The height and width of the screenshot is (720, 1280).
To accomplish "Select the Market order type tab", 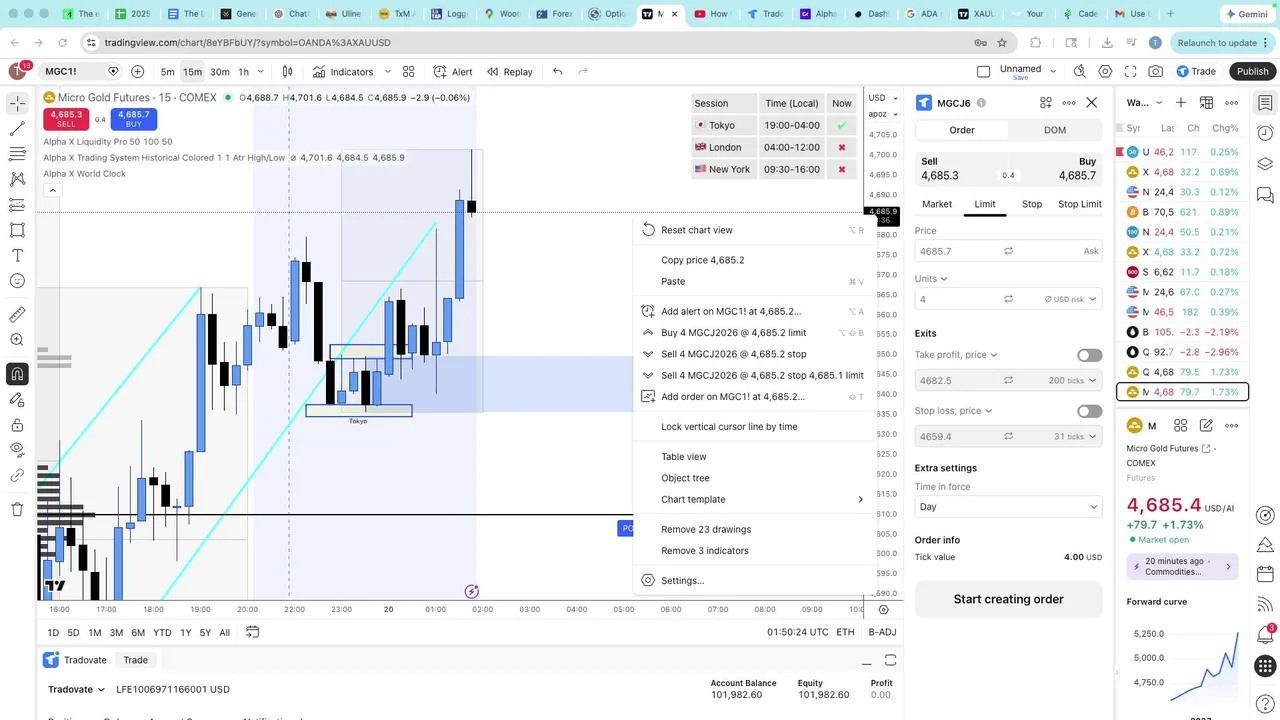I will coord(937,204).
